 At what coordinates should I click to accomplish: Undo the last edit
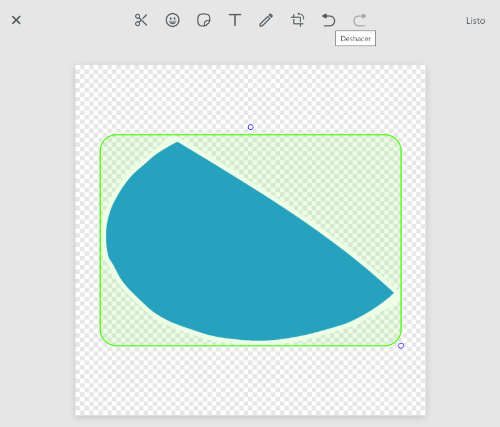tap(328, 20)
